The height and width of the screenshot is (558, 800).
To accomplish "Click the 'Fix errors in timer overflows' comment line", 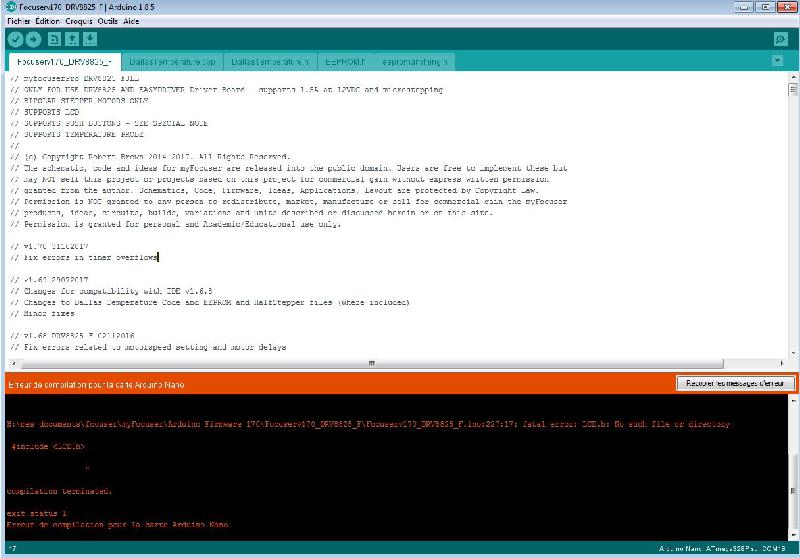I will click(84, 257).
